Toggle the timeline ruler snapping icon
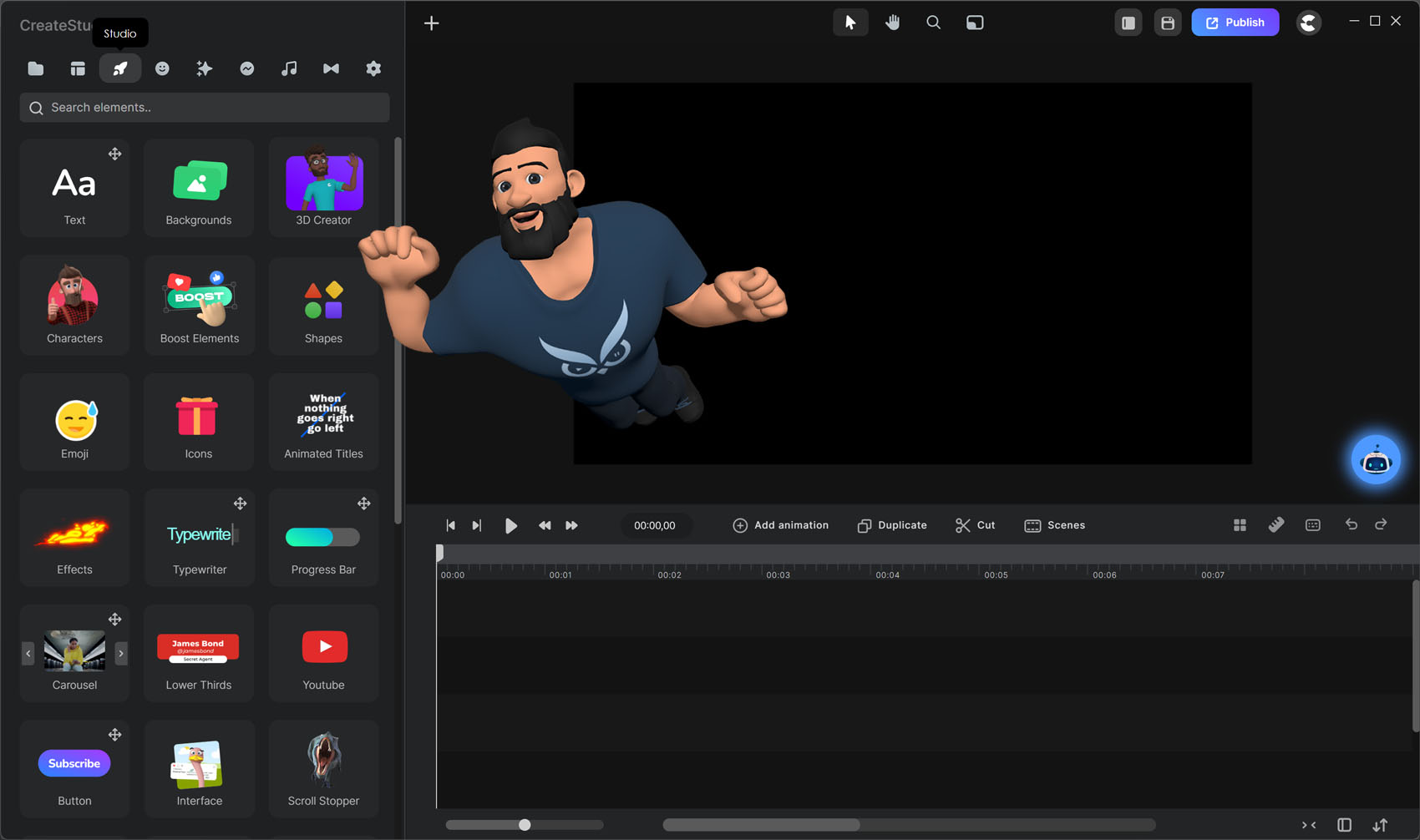The image size is (1420, 840). point(1275,525)
